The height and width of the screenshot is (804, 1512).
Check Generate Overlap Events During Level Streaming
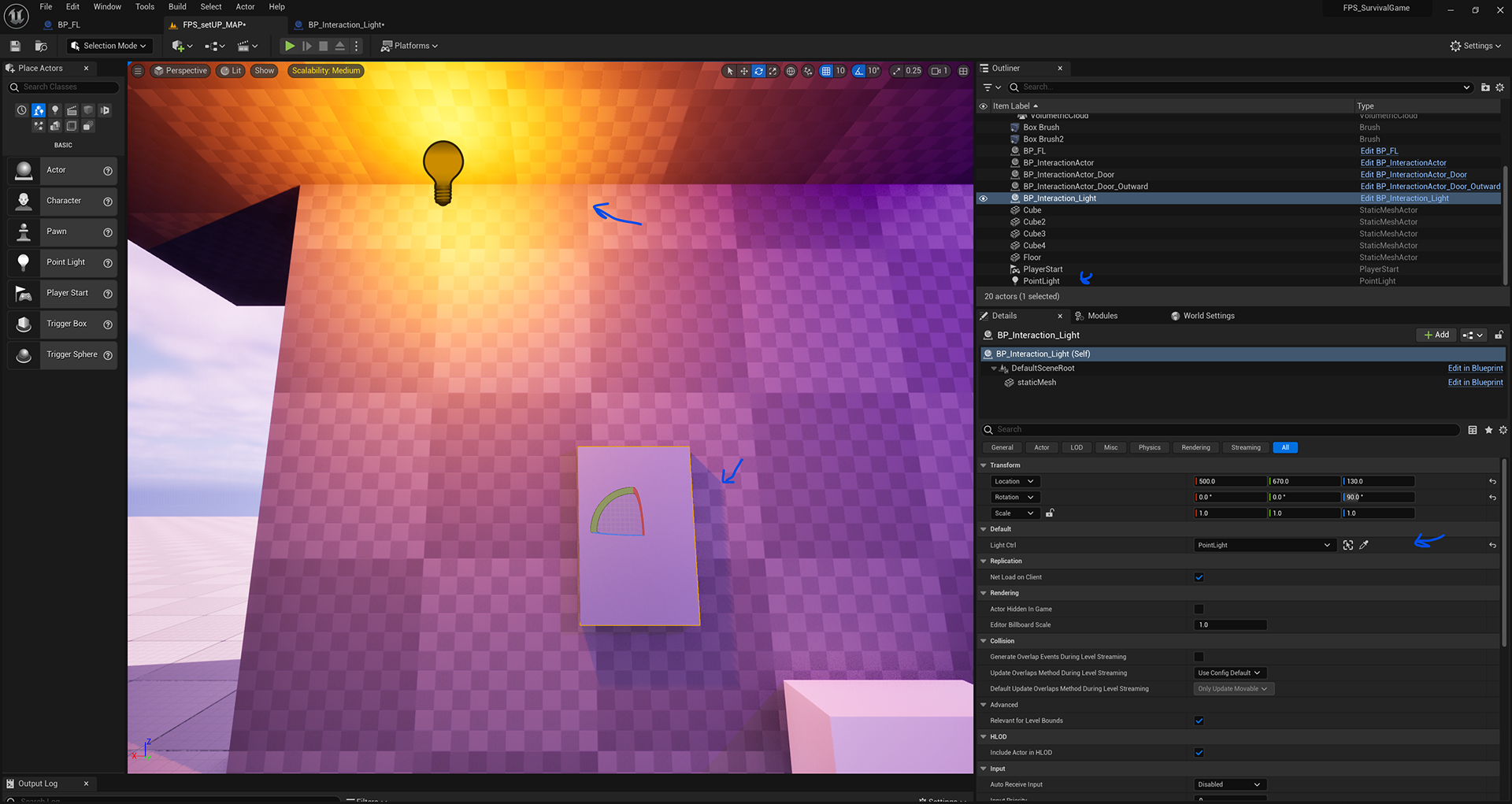pyautogui.click(x=1199, y=657)
